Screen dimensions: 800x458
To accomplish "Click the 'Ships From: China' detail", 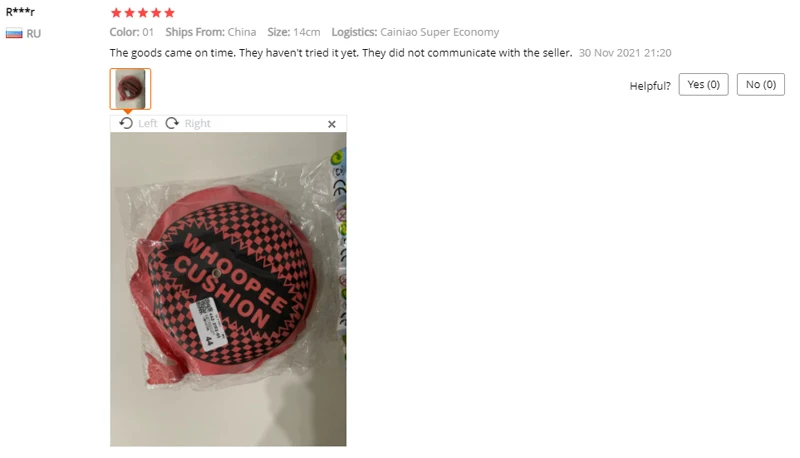I will 211,32.
